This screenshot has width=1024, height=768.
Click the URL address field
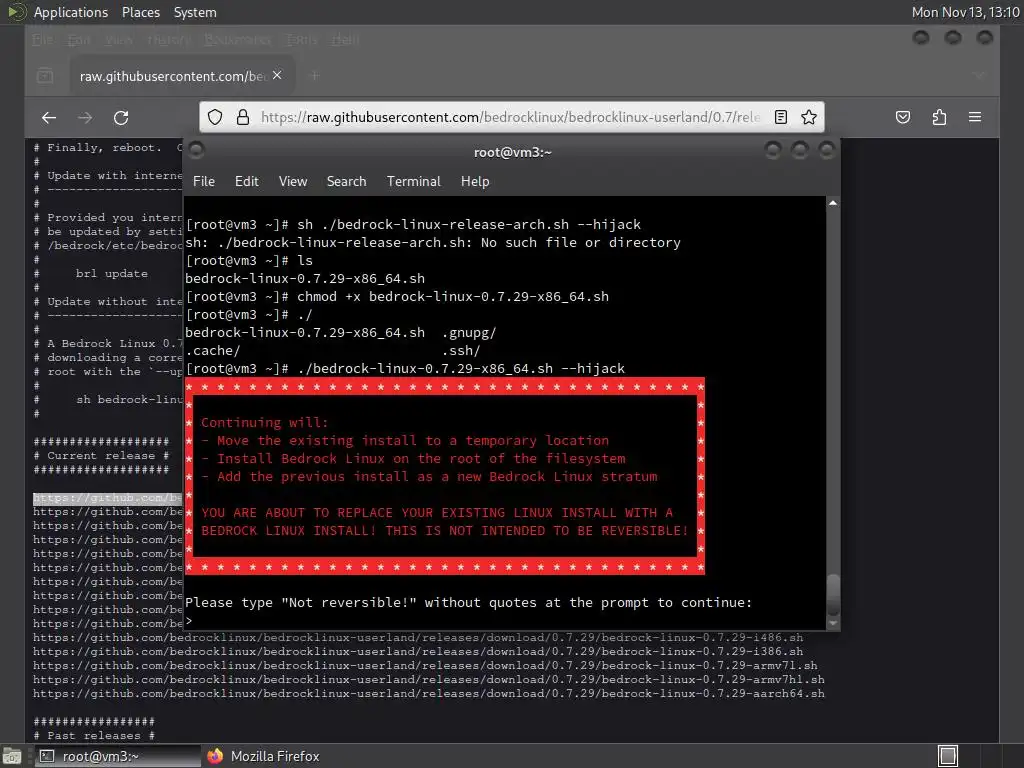click(x=509, y=118)
